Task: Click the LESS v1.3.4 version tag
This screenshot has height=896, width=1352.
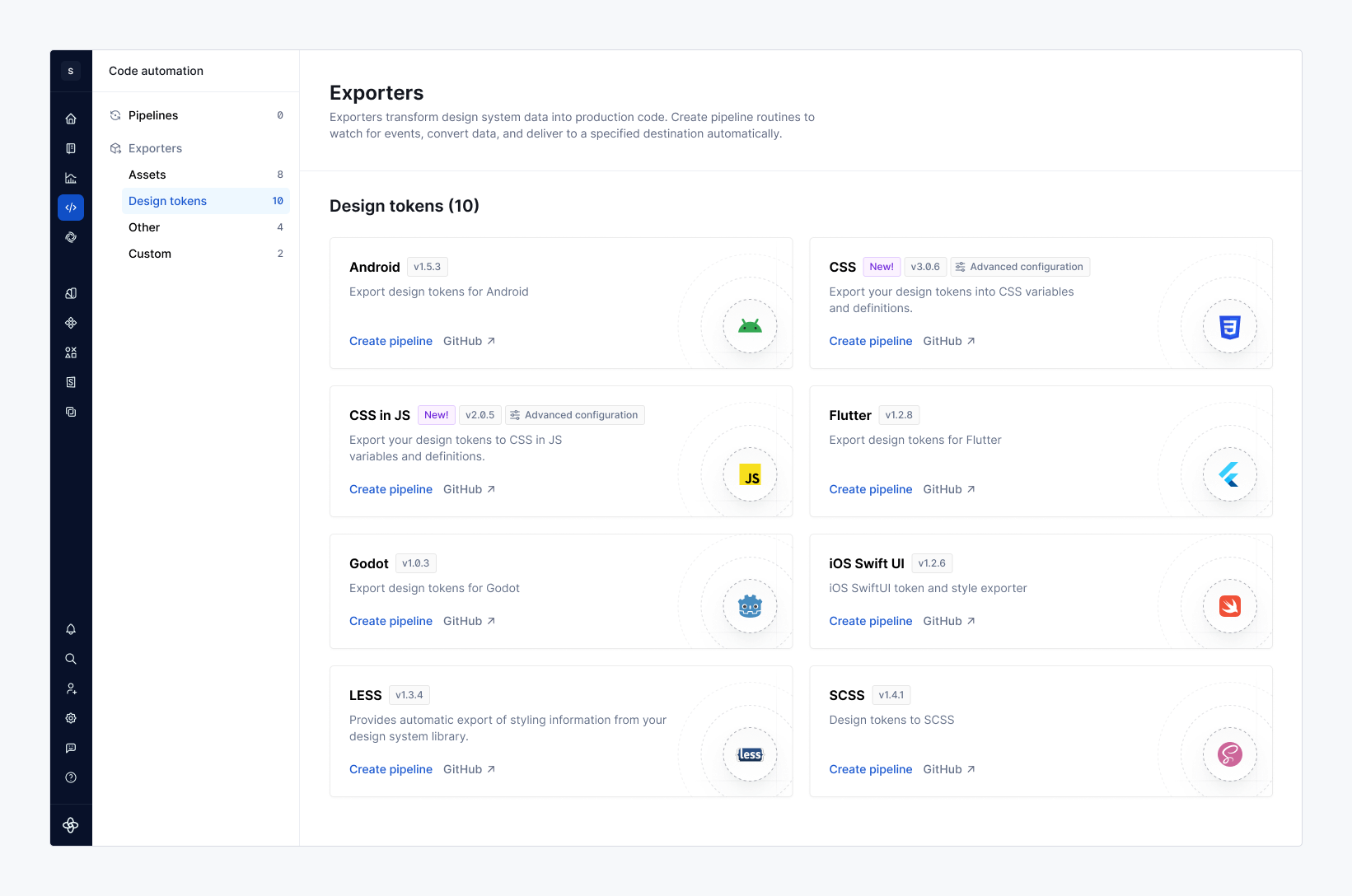Action: tap(409, 695)
